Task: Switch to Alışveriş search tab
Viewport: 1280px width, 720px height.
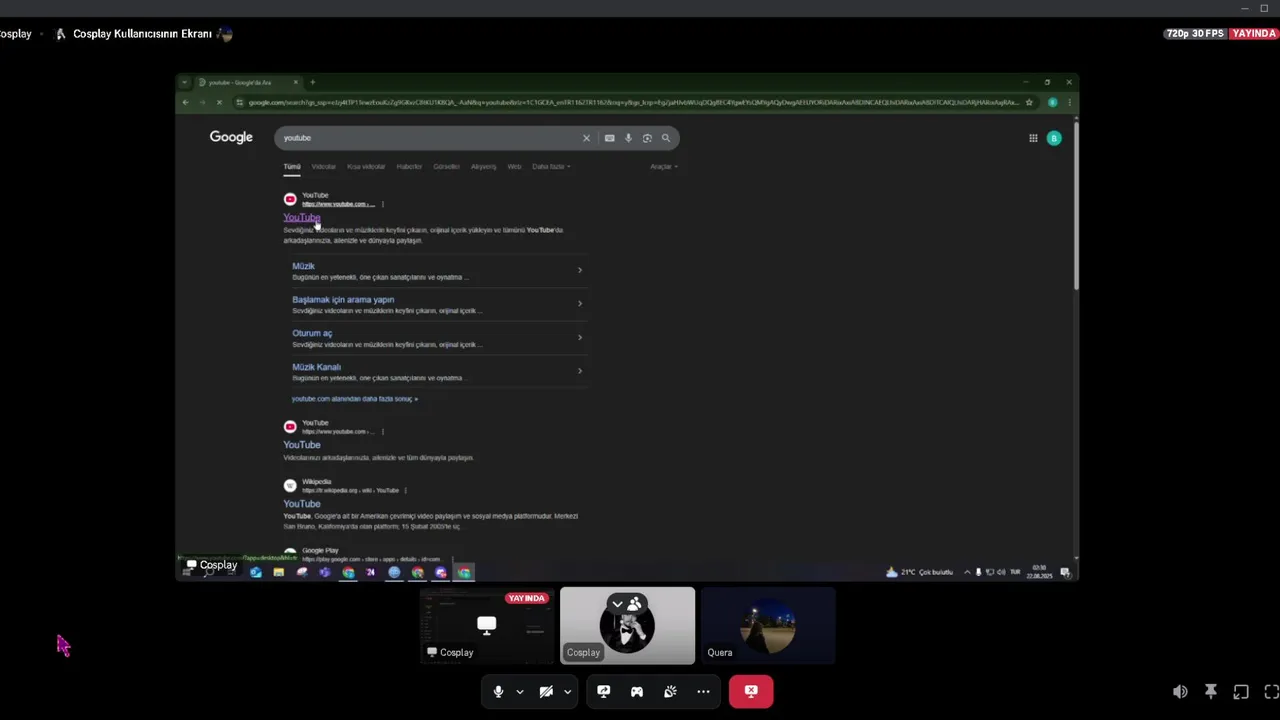Action: click(x=484, y=167)
